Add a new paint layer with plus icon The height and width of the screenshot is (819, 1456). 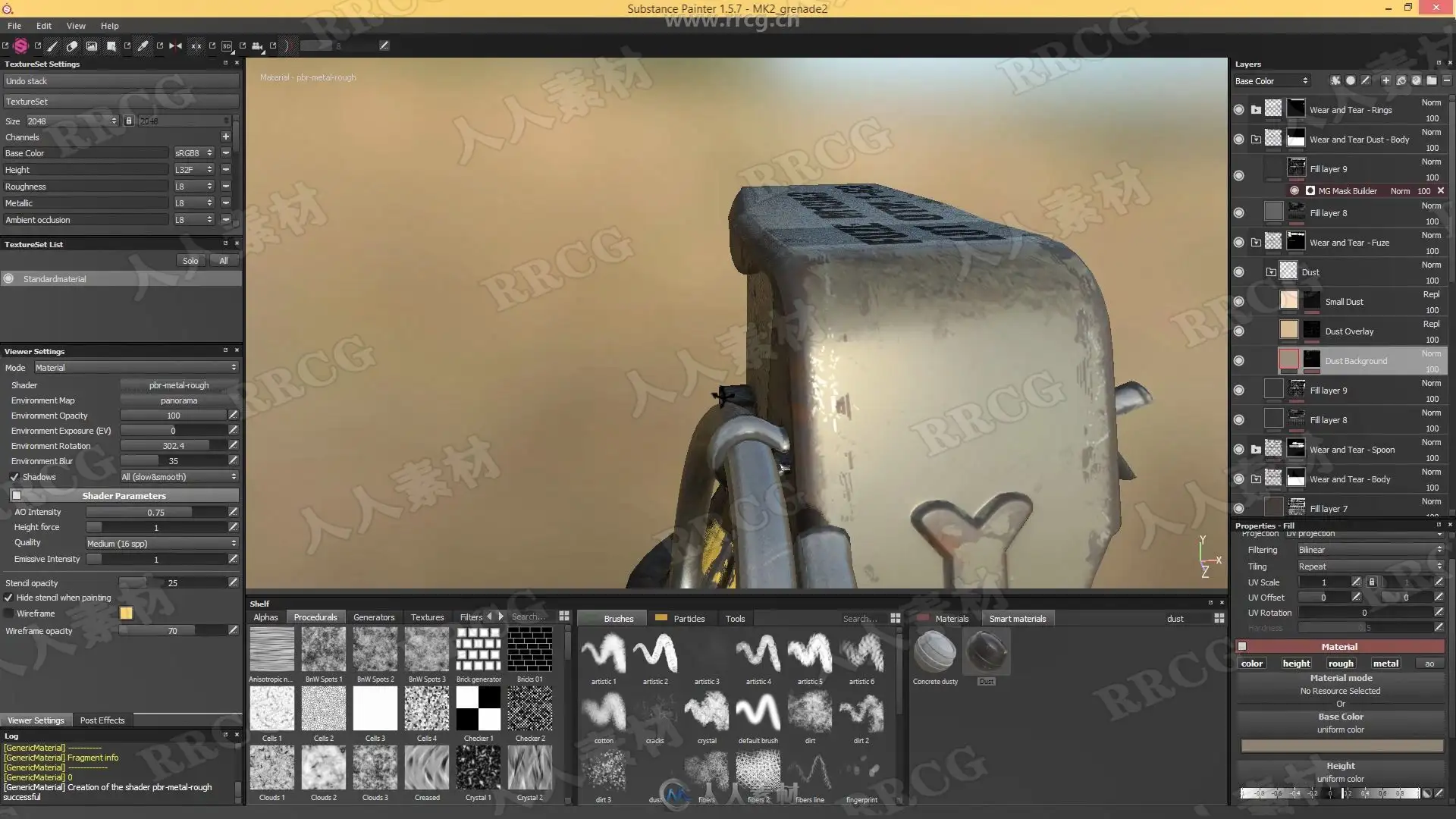[x=1385, y=80]
